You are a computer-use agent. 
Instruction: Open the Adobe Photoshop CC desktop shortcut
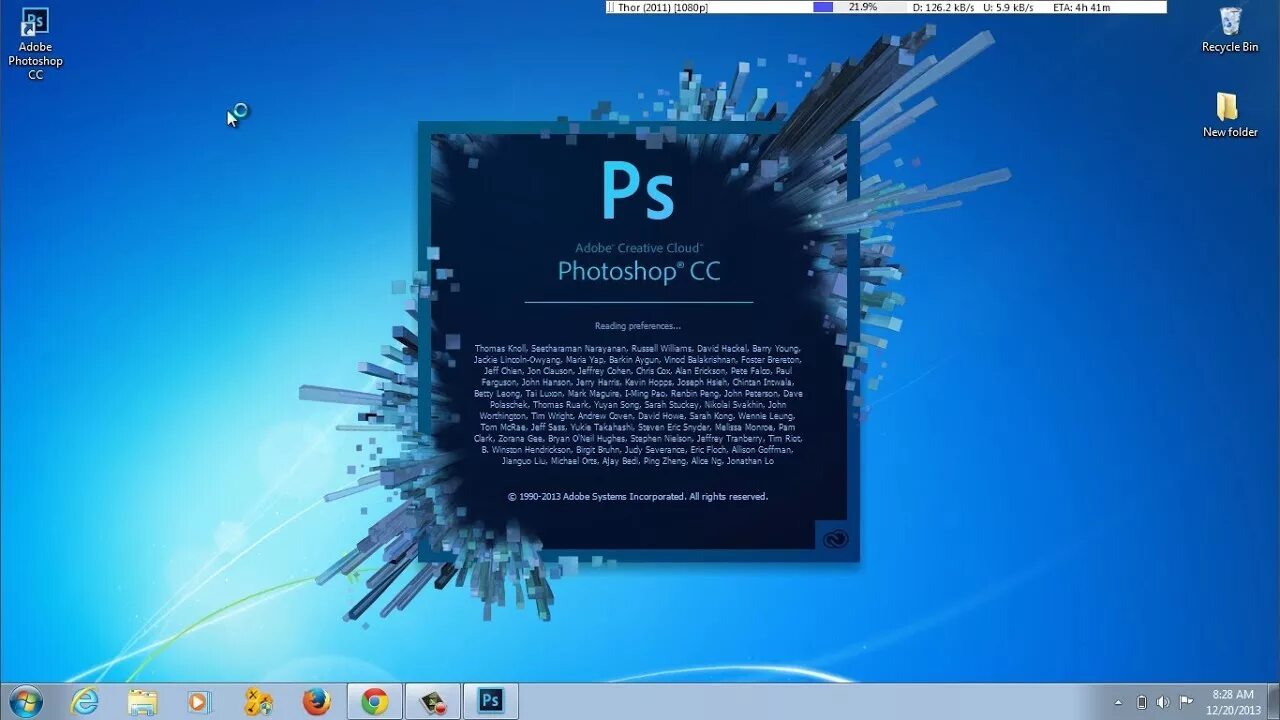pos(35,44)
